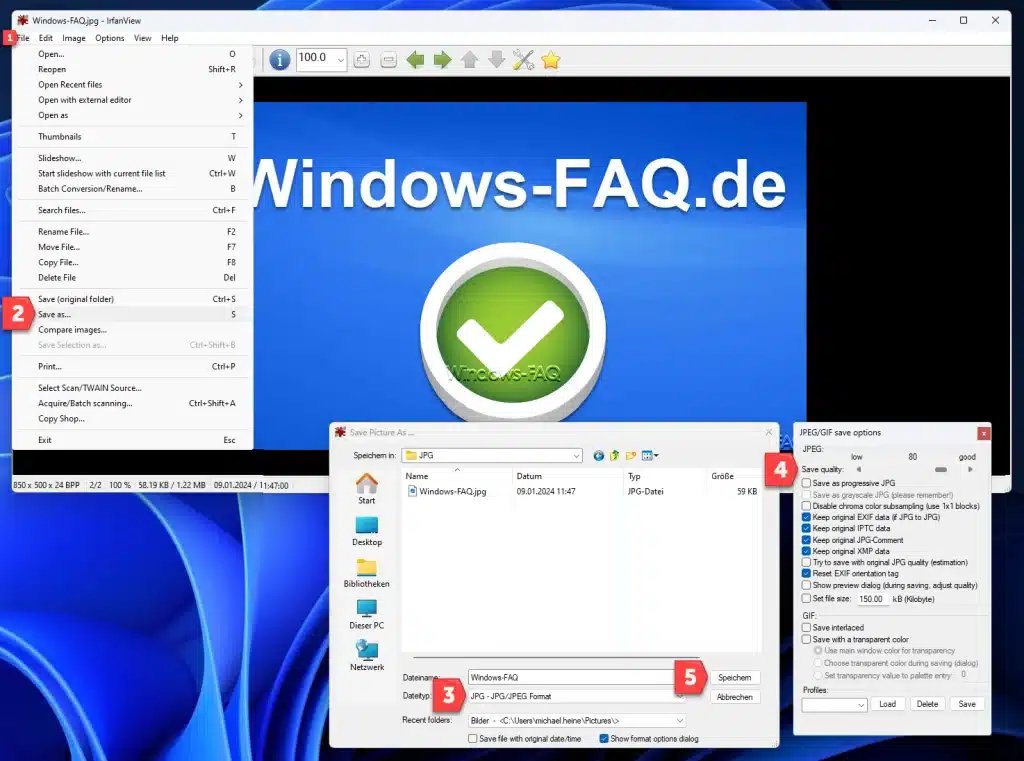Select Dieser PC in the places sidebar
1024x761 pixels.
point(366,615)
